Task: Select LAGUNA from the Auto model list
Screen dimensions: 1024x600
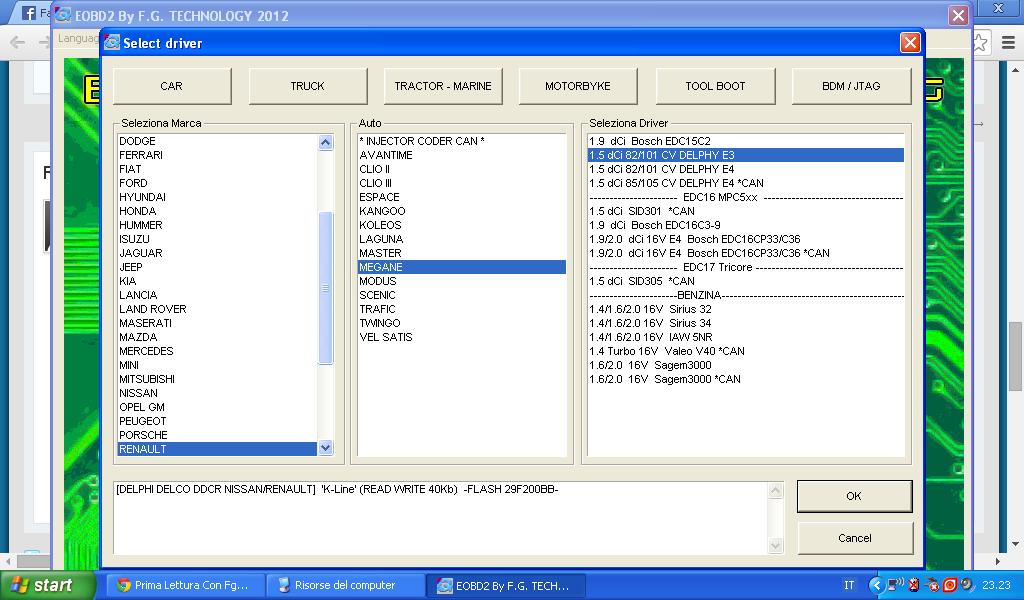Action: [381, 239]
